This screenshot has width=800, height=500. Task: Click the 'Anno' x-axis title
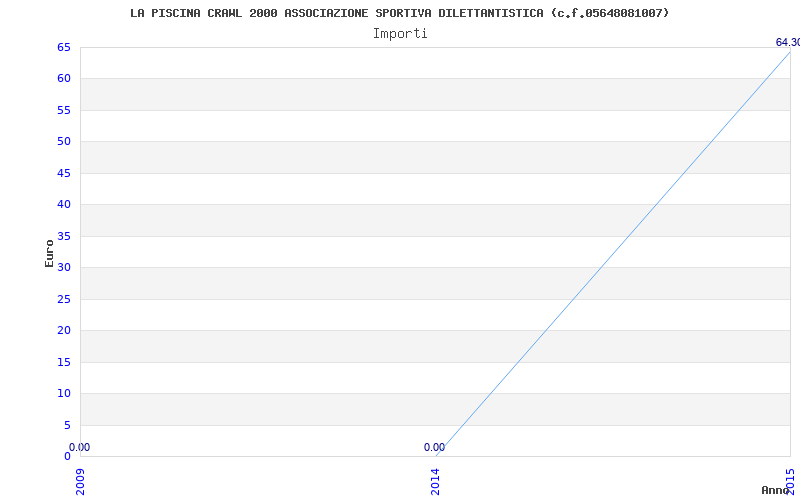coord(775,490)
